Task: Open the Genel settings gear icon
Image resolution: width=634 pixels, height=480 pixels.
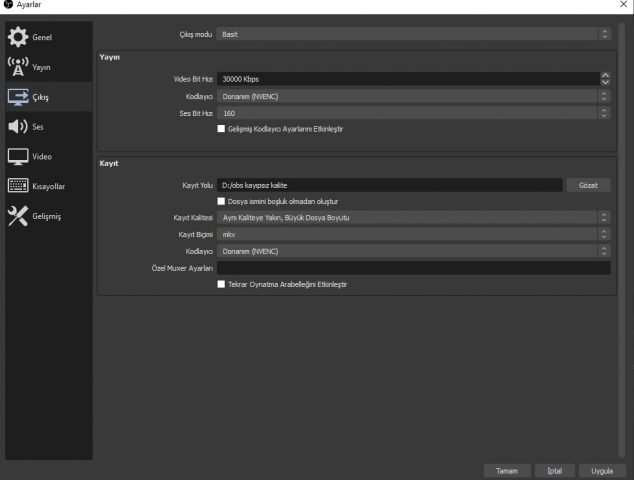Action: (18, 37)
